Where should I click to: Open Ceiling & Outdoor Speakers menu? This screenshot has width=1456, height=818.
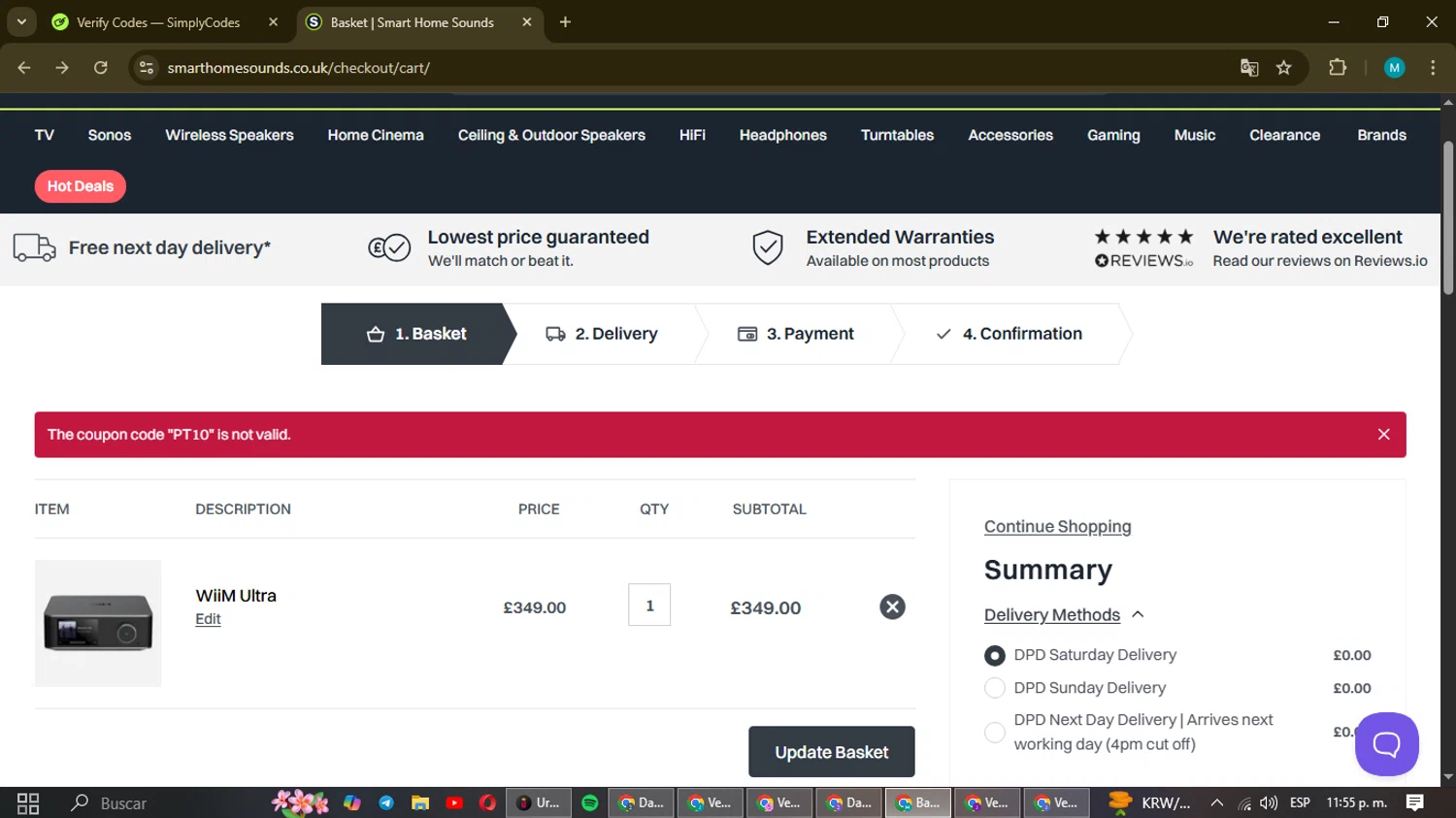click(551, 135)
